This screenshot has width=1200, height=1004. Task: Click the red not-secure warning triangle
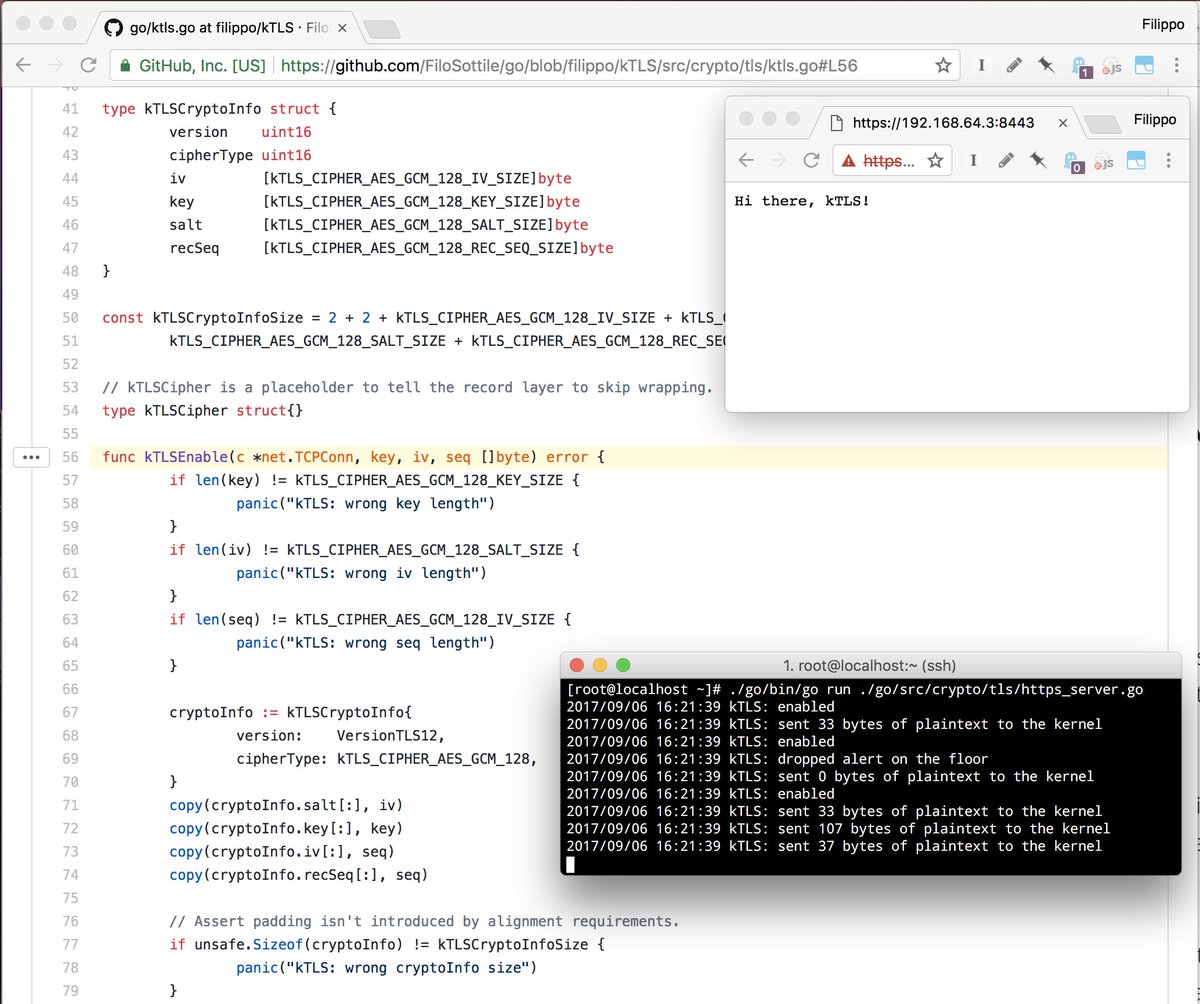(x=848, y=160)
